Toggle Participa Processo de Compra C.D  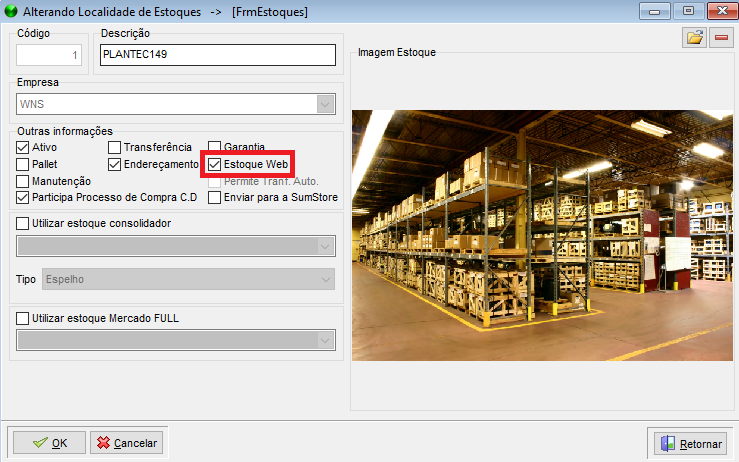click(22, 198)
